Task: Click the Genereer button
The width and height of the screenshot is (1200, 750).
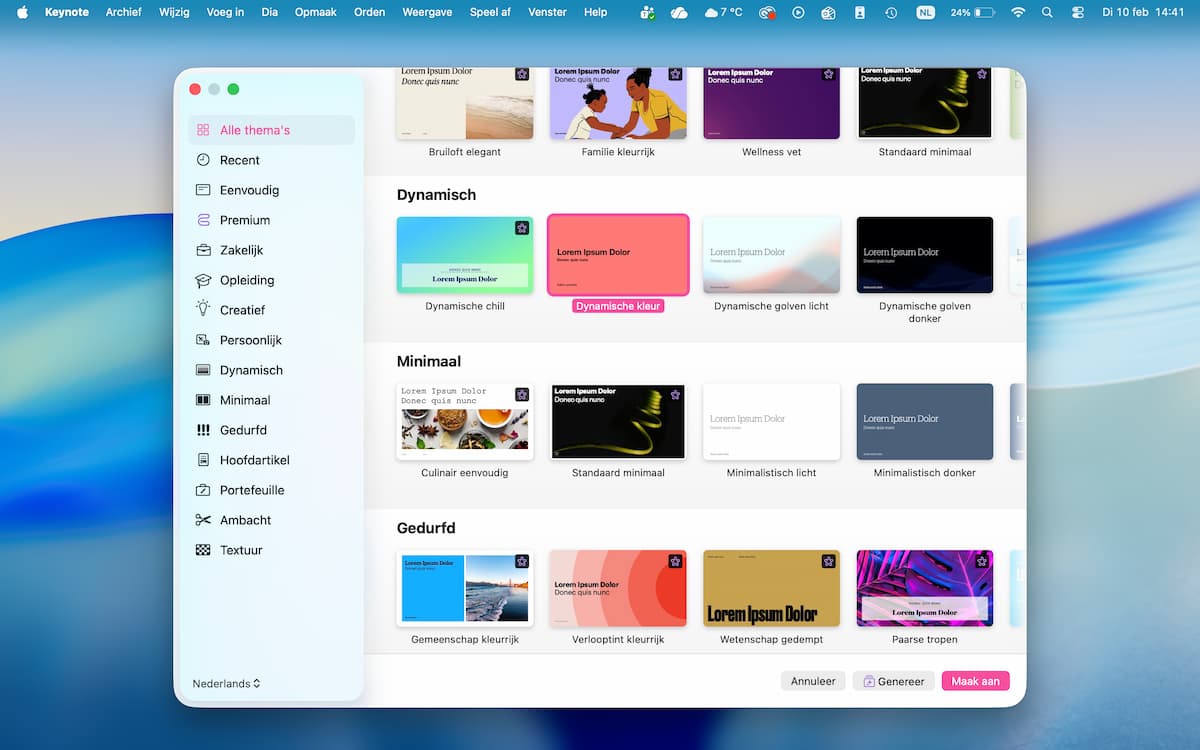Action: coord(893,681)
